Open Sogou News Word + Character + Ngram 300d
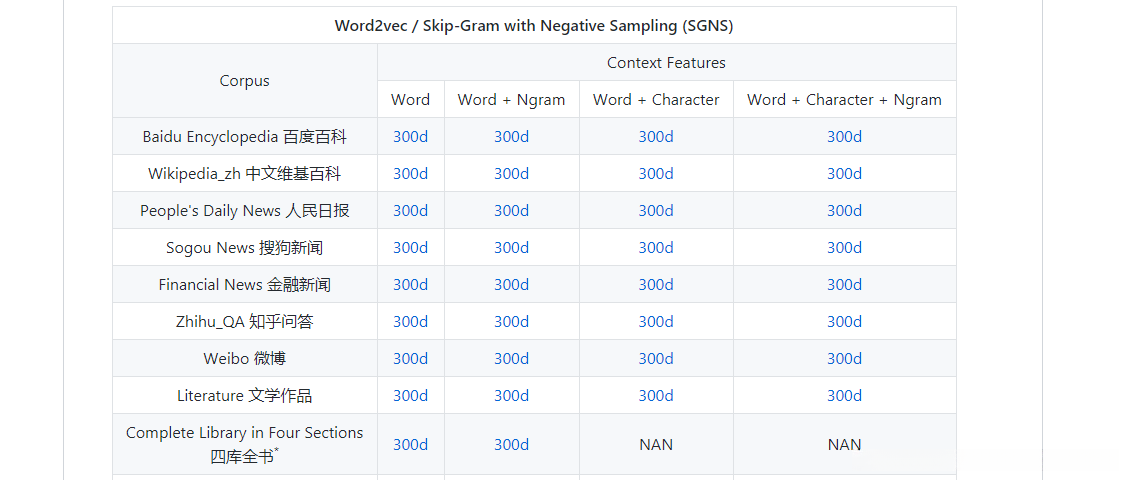1125x480 pixels. tap(844, 248)
